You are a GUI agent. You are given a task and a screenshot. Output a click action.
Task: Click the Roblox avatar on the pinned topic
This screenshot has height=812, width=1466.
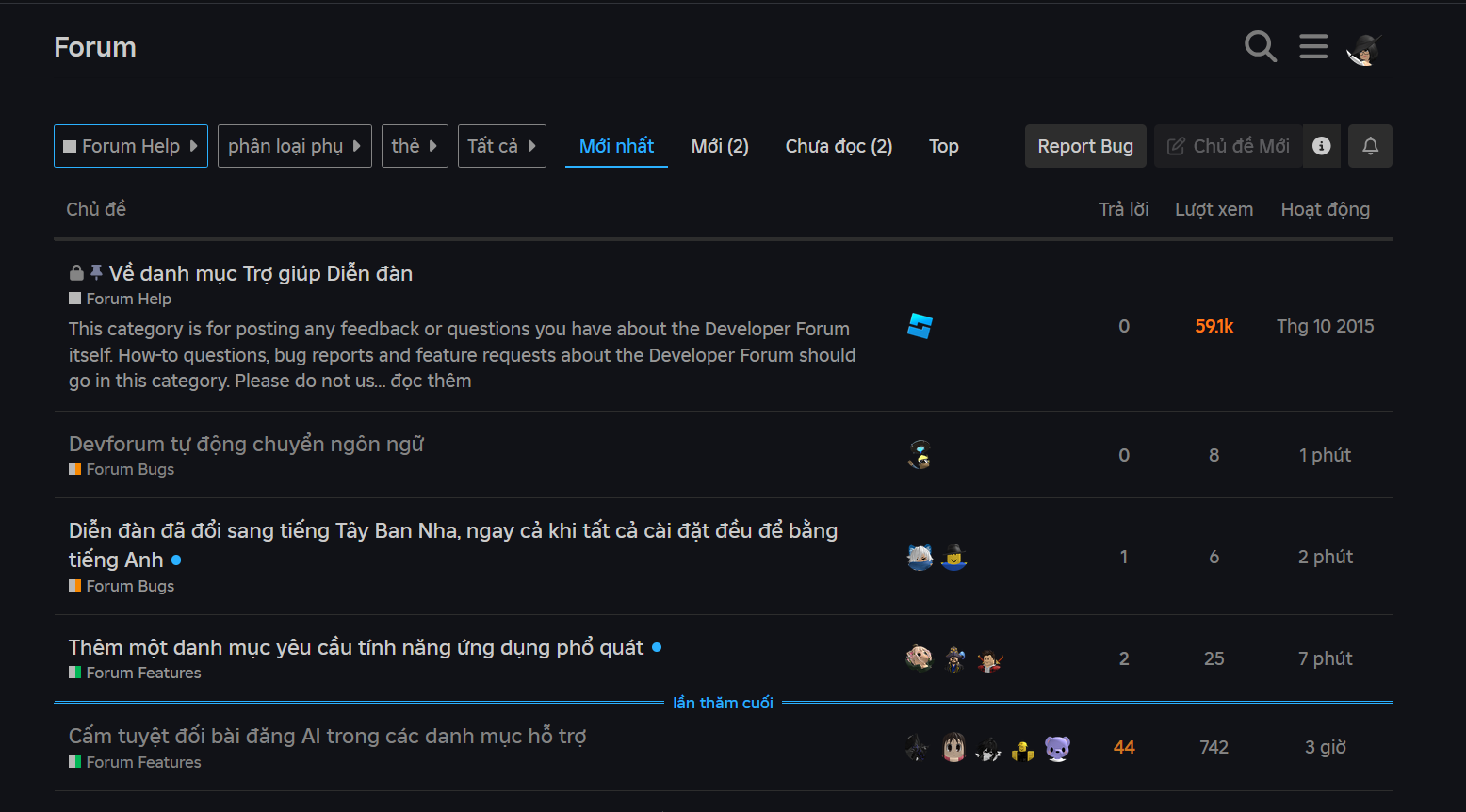click(920, 326)
